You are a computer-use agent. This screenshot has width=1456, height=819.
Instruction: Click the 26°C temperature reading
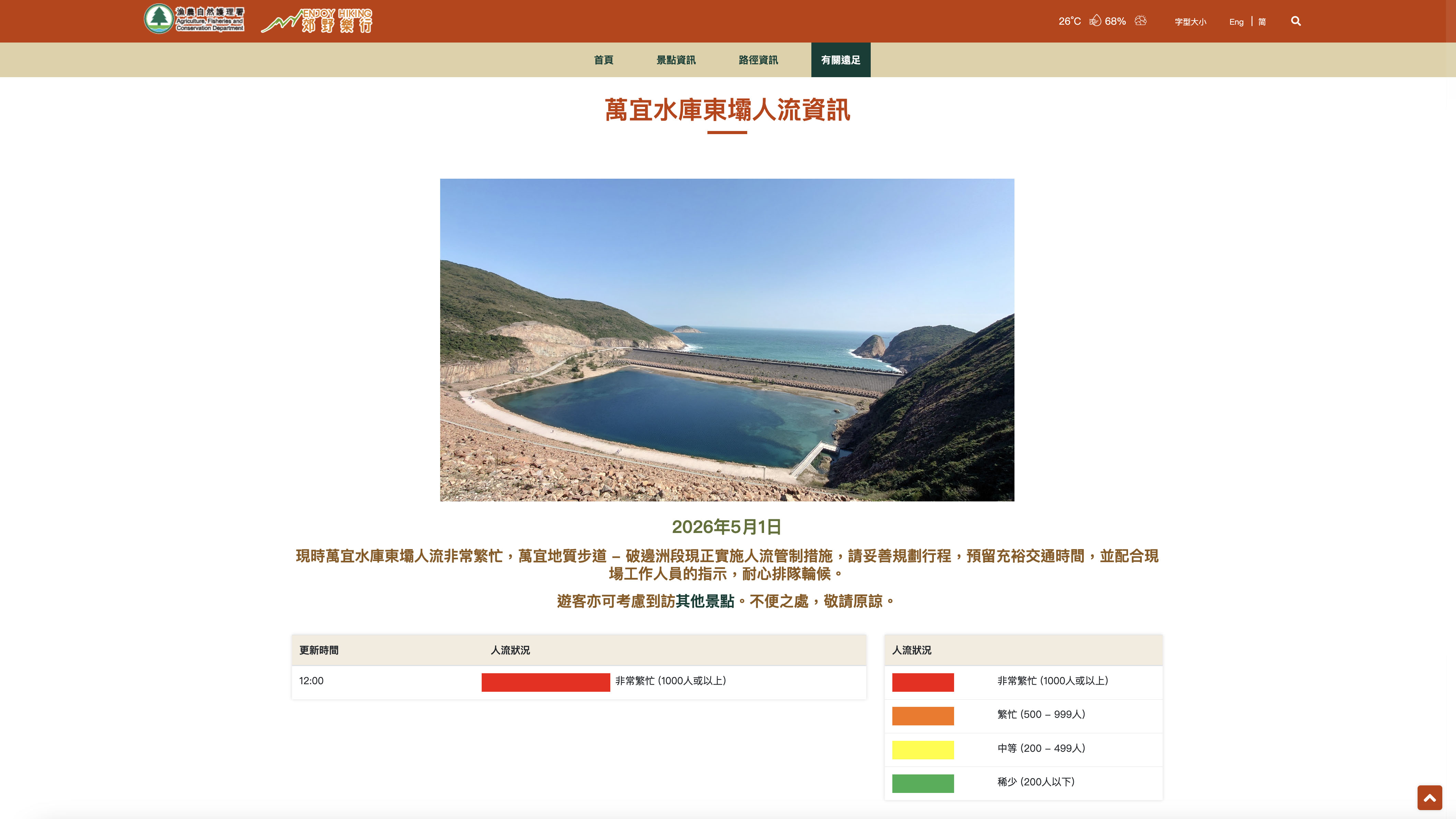[x=1069, y=22]
